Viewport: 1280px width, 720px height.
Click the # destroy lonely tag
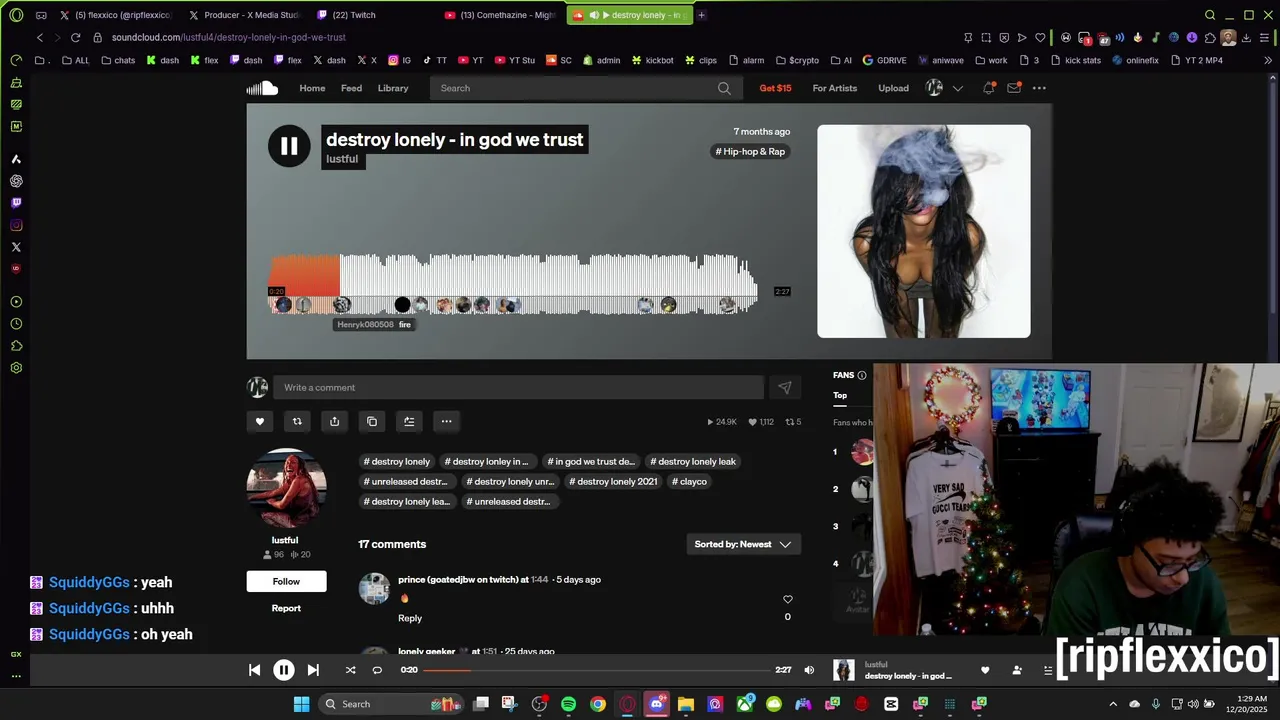(397, 462)
